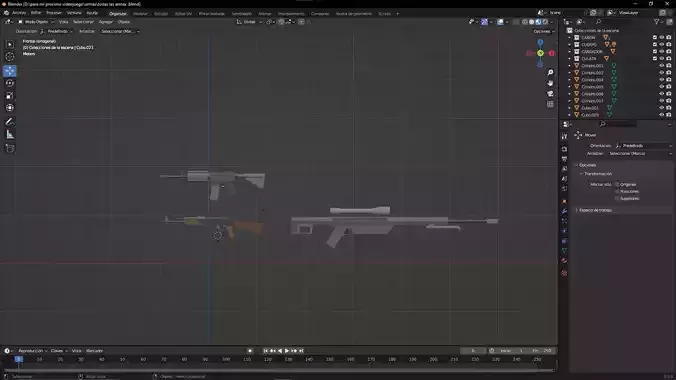676x380 pixels.
Task: Select the Measure tool
Action: (x=9, y=135)
